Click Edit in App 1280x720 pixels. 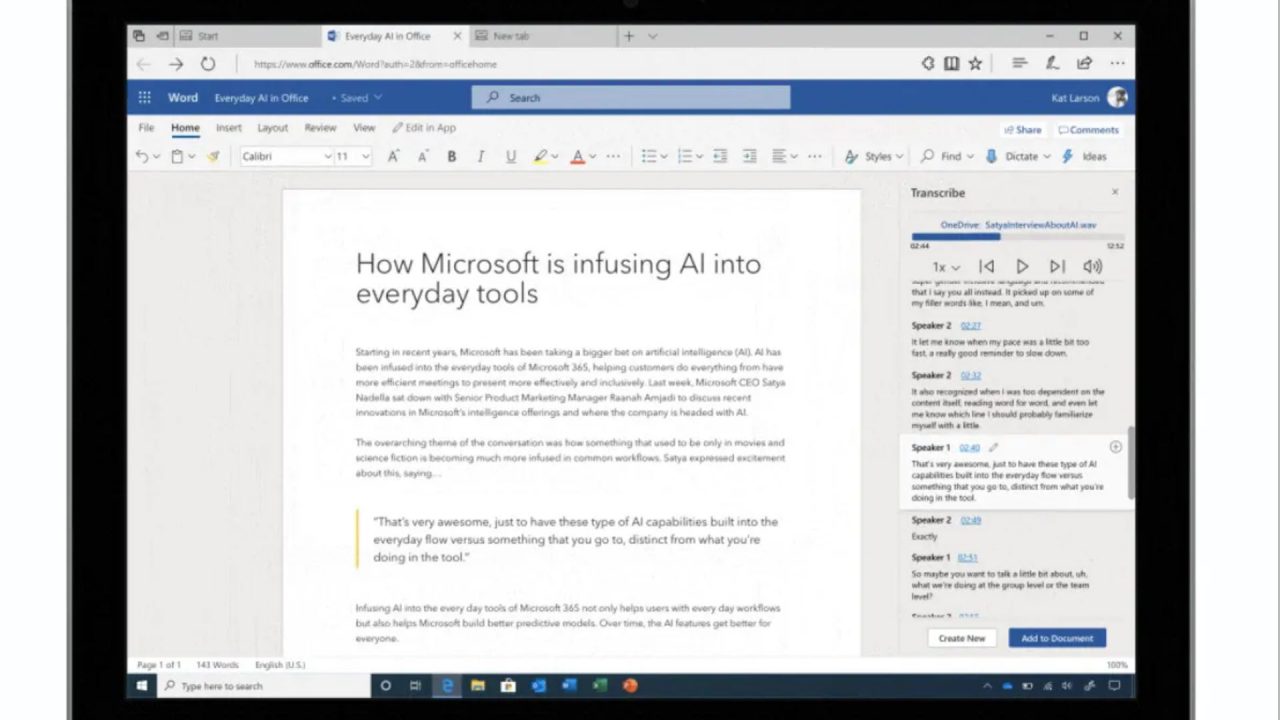[424, 128]
